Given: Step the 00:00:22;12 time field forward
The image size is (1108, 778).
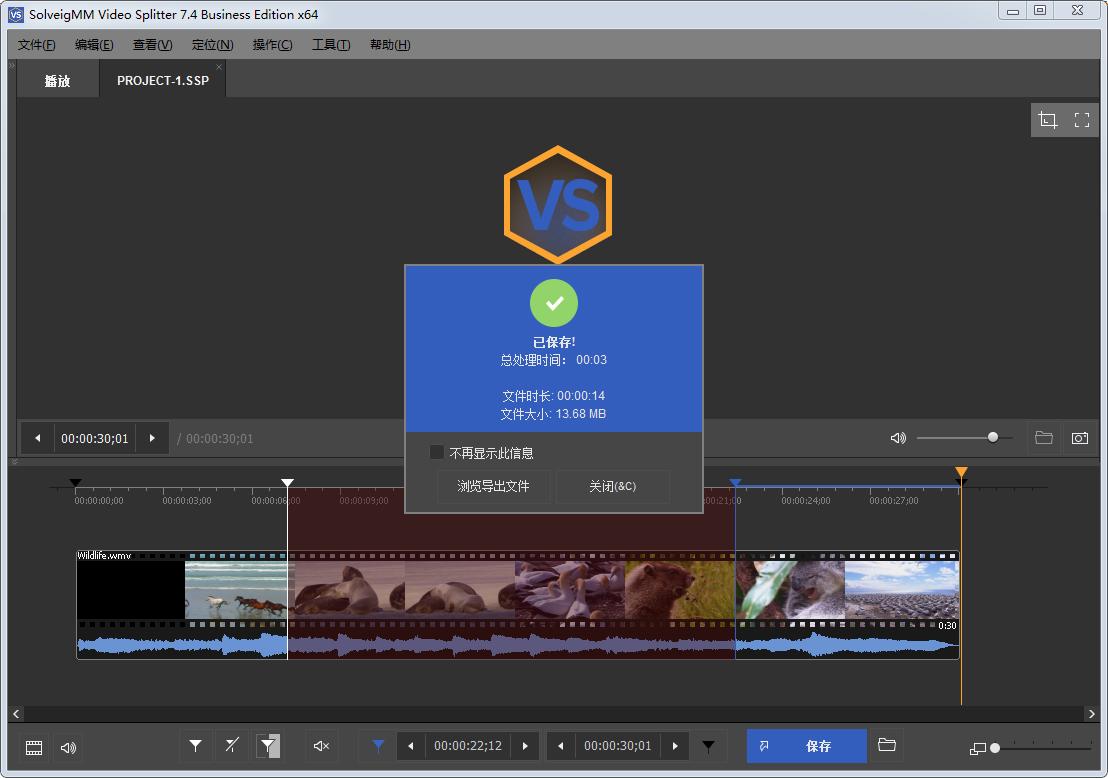Looking at the screenshot, I should [x=525, y=746].
